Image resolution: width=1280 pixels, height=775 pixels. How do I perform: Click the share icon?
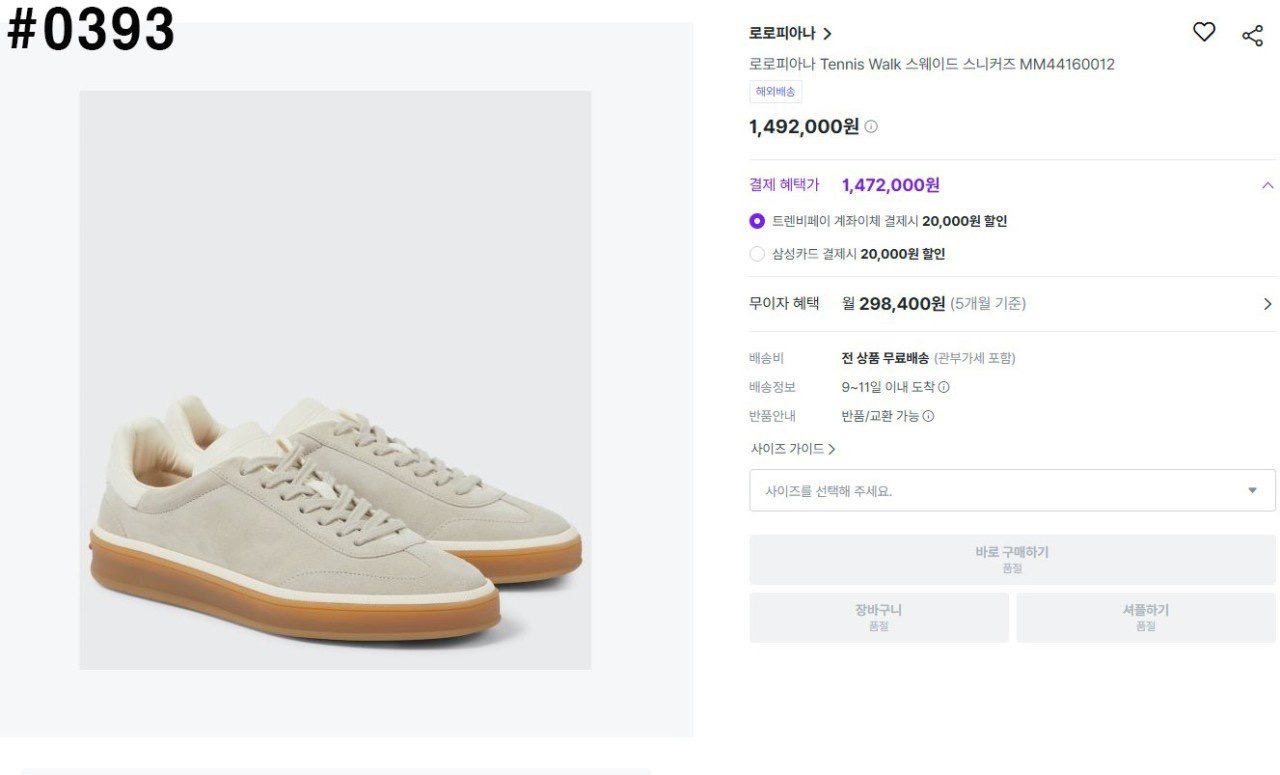click(x=1252, y=36)
